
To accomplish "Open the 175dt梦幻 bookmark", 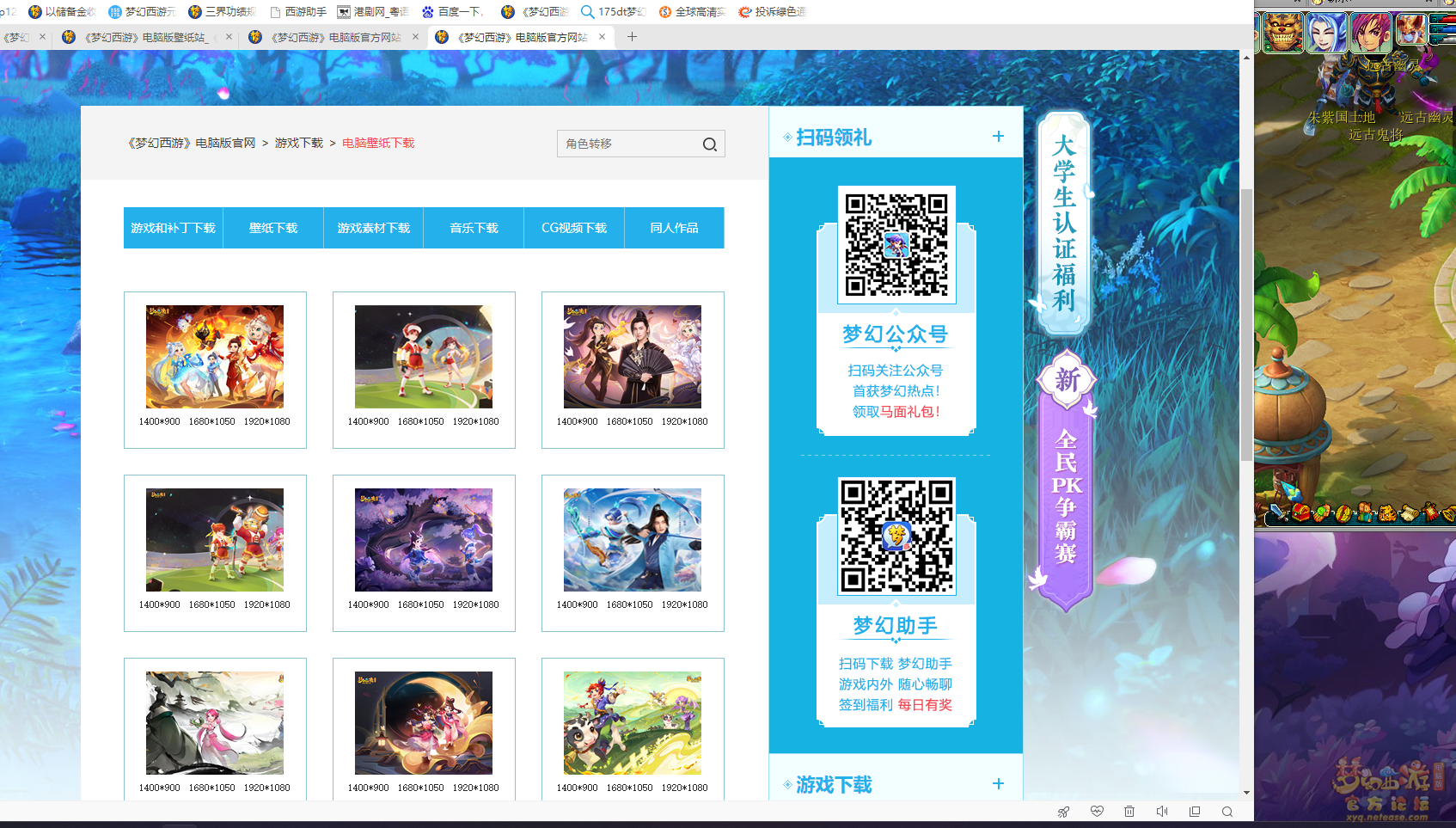I will tap(614, 12).
